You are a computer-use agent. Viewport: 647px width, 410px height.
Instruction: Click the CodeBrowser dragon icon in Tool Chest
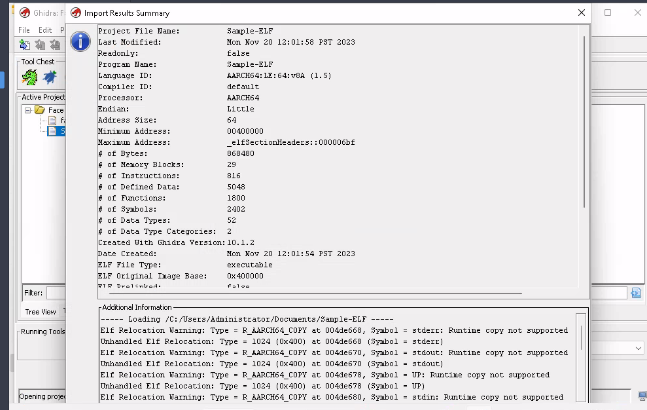(30, 77)
